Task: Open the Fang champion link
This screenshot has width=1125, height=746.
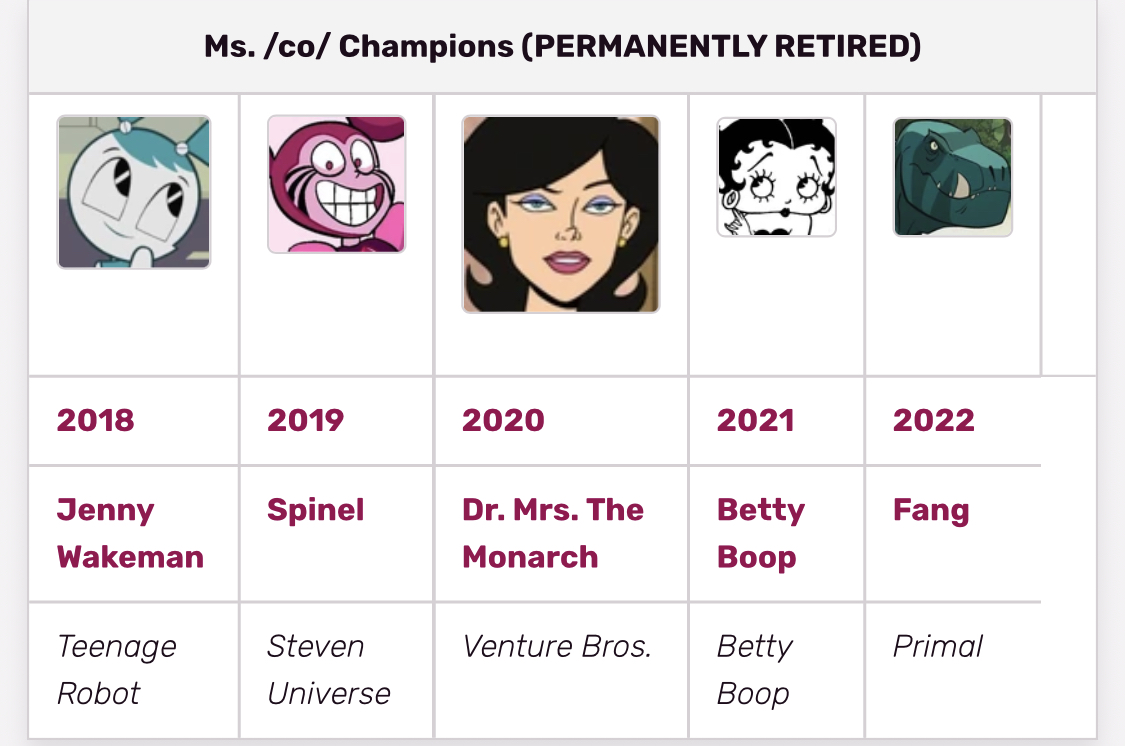Action: click(x=930, y=510)
